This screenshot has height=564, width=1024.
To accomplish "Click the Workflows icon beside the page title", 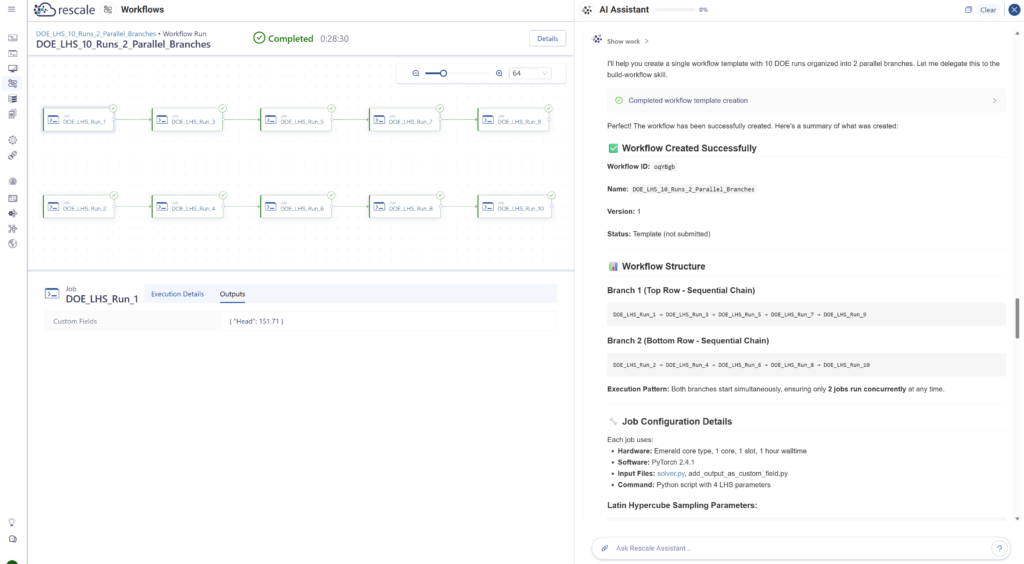I will click(108, 9).
